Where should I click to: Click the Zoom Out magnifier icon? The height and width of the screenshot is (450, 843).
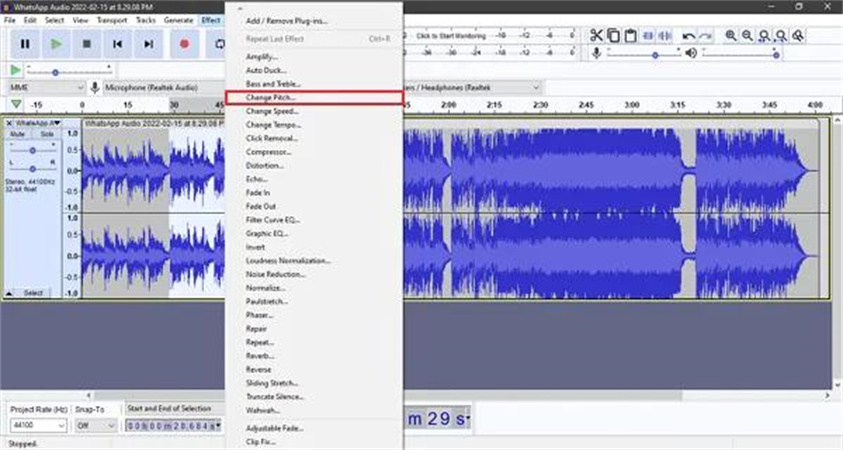click(x=748, y=36)
